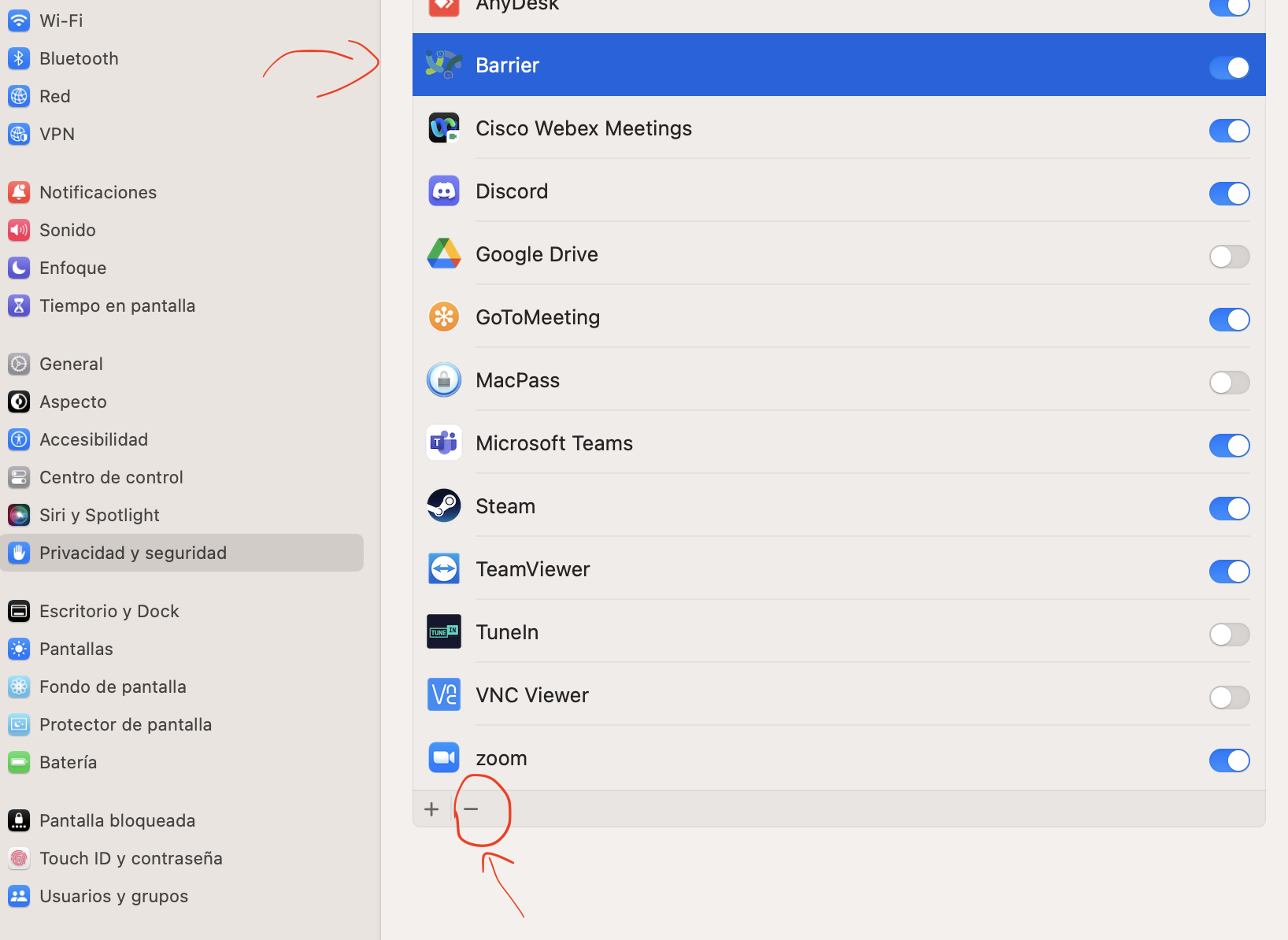Click the Usuarios y grupos people icon
Viewport: 1288px width, 940px height.
(x=19, y=896)
